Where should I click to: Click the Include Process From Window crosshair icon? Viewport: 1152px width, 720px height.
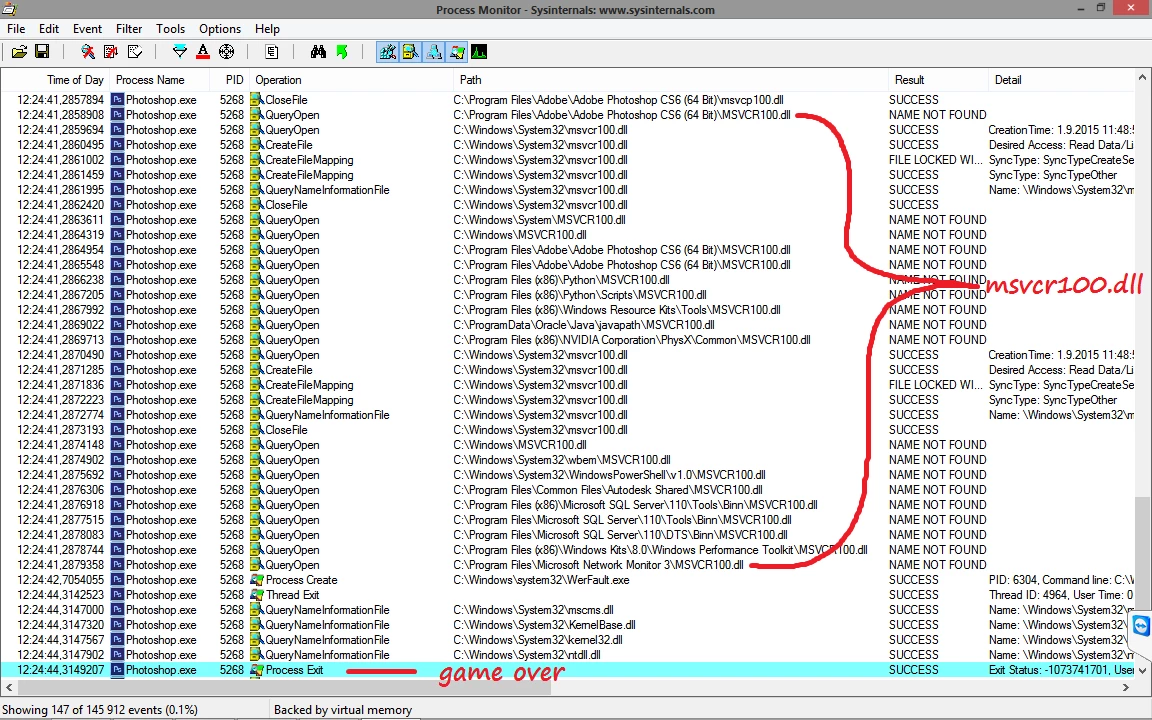click(x=226, y=51)
